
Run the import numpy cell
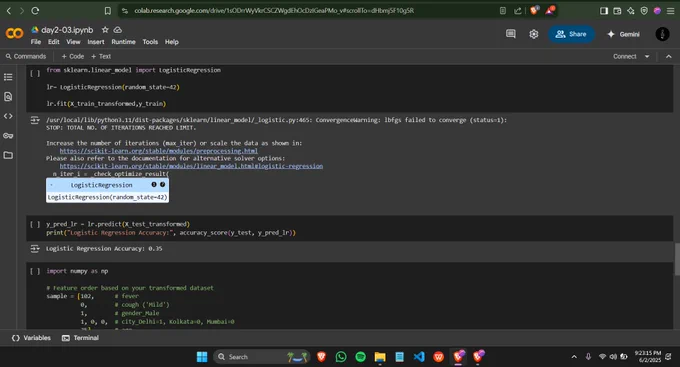35,271
